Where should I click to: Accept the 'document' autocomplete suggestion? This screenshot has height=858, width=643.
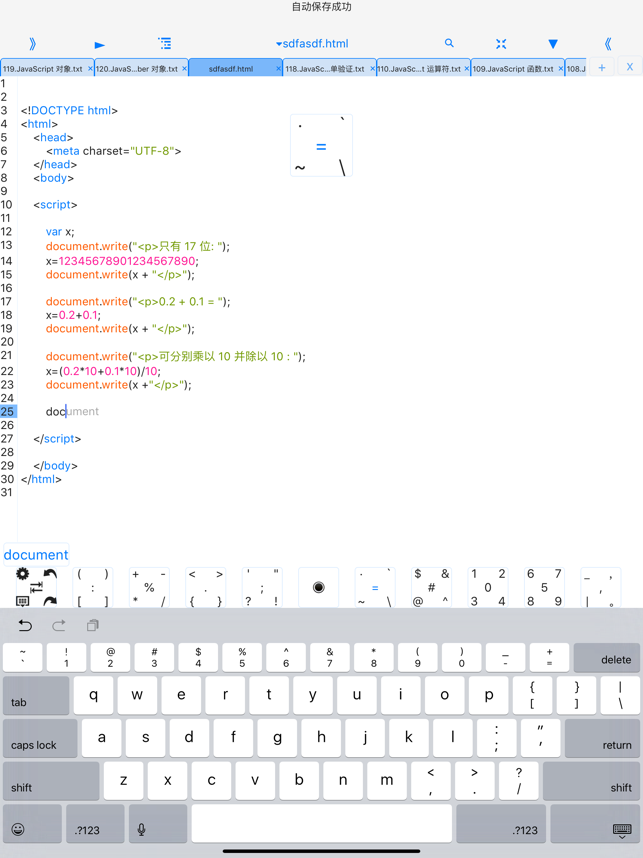pos(36,555)
